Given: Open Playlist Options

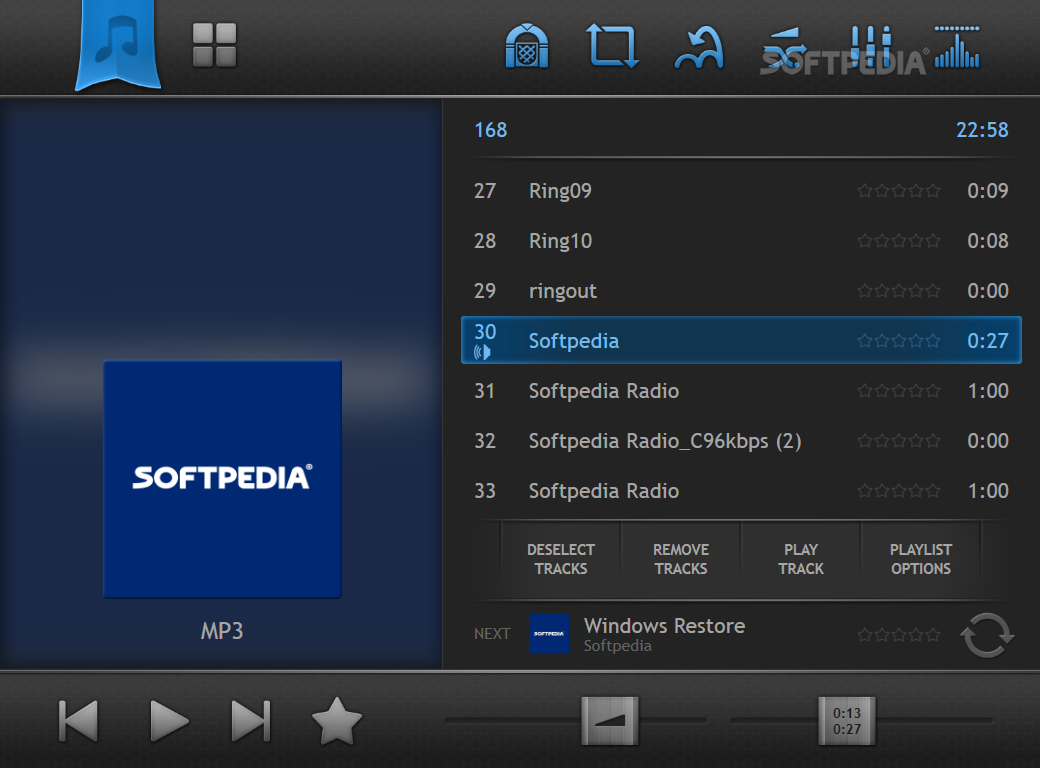Looking at the screenshot, I should (x=921, y=559).
